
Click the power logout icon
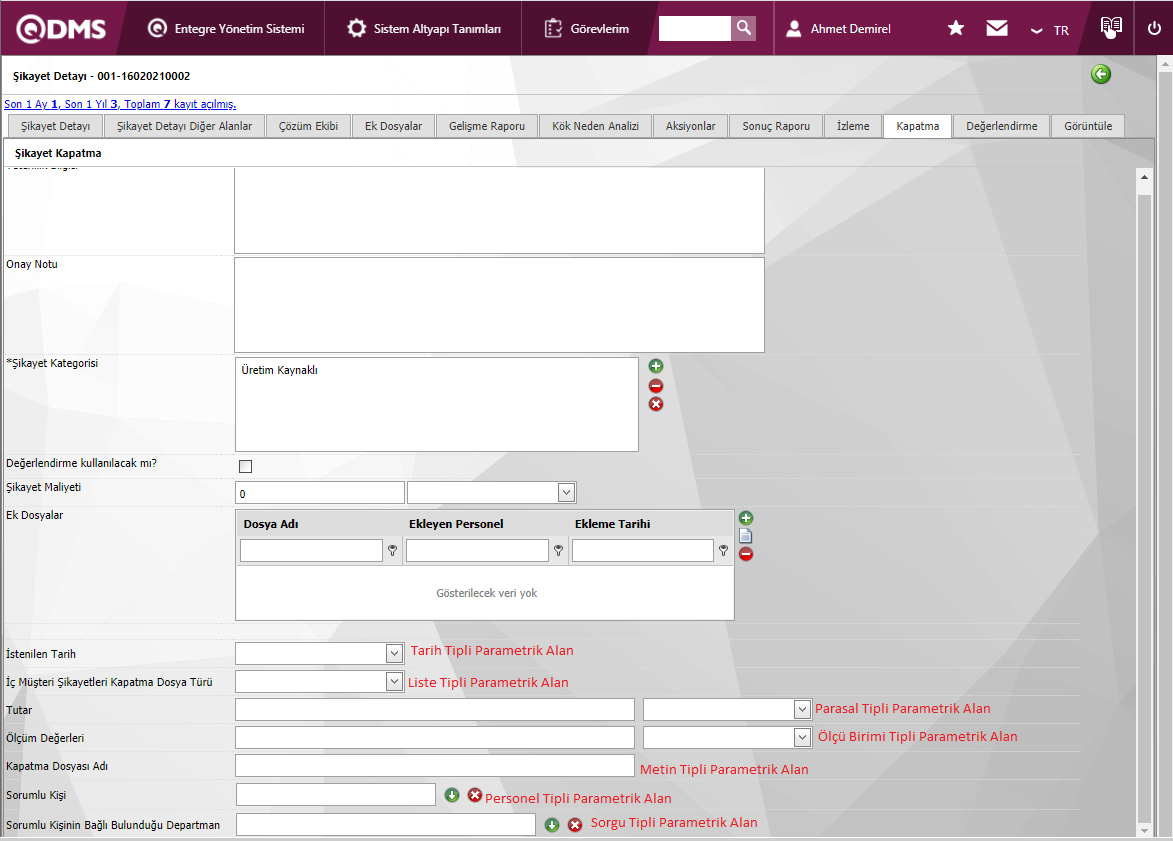pos(1154,28)
